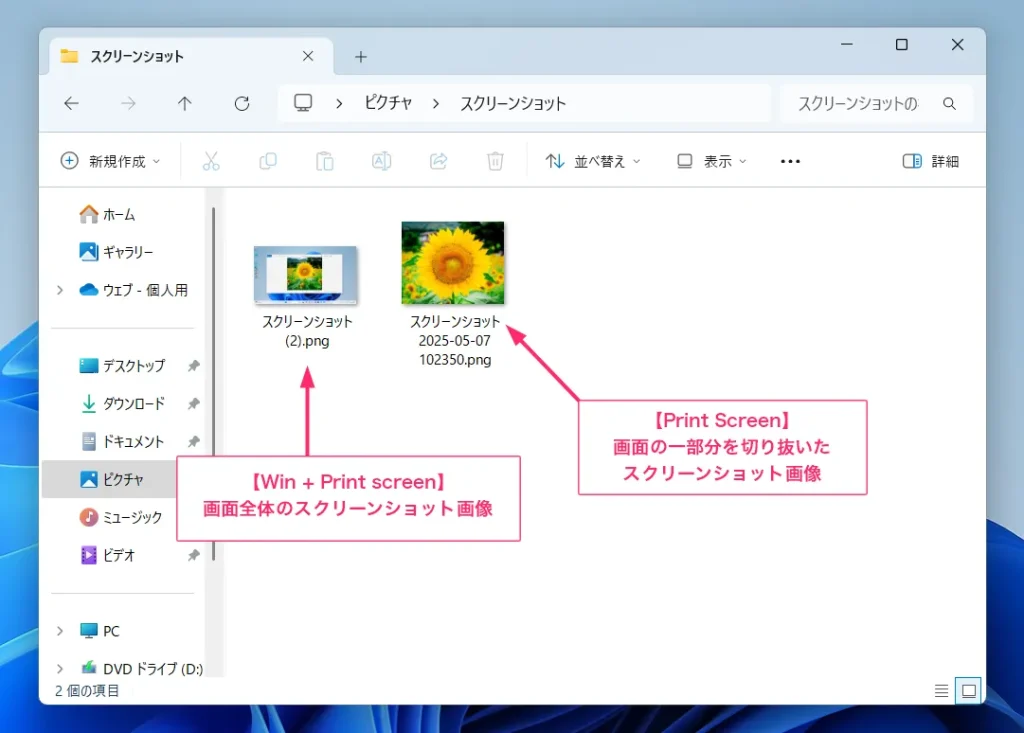Open the three-dot more options menu
This screenshot has height=733, width=1024.
tap(790, 161)
